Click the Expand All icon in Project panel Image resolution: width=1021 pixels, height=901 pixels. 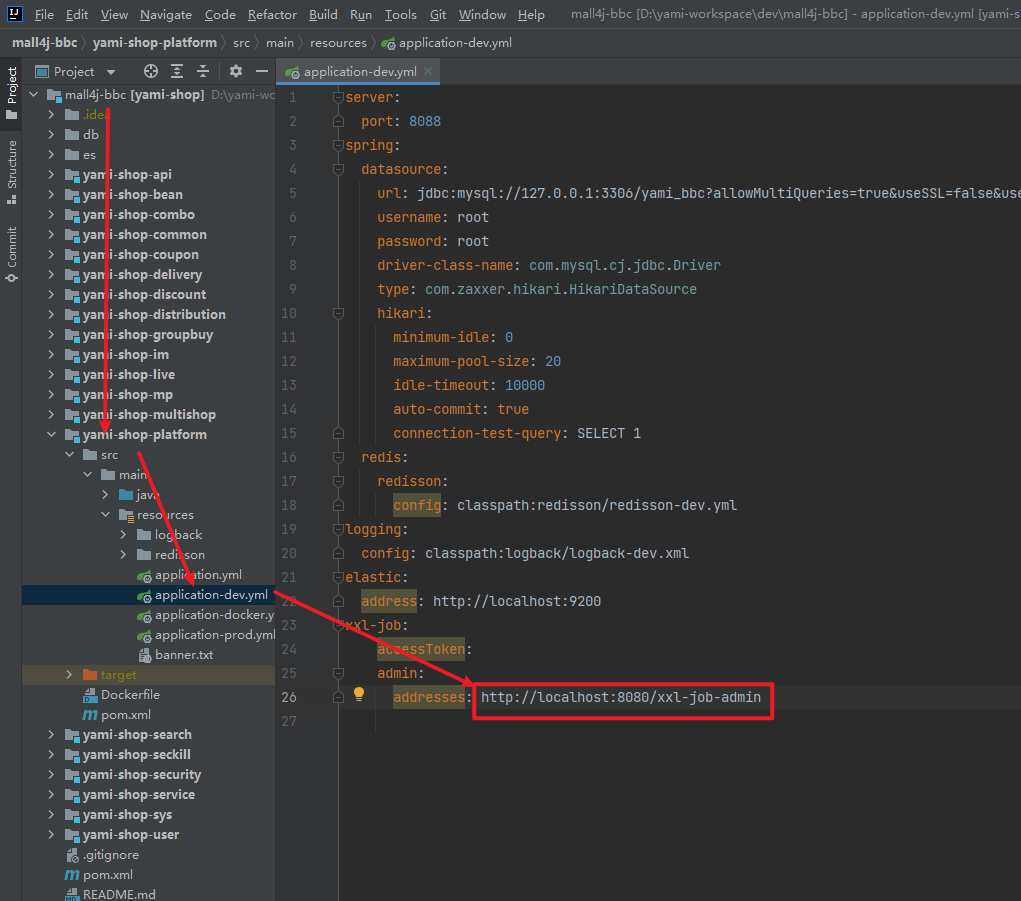tap(177, 71)
